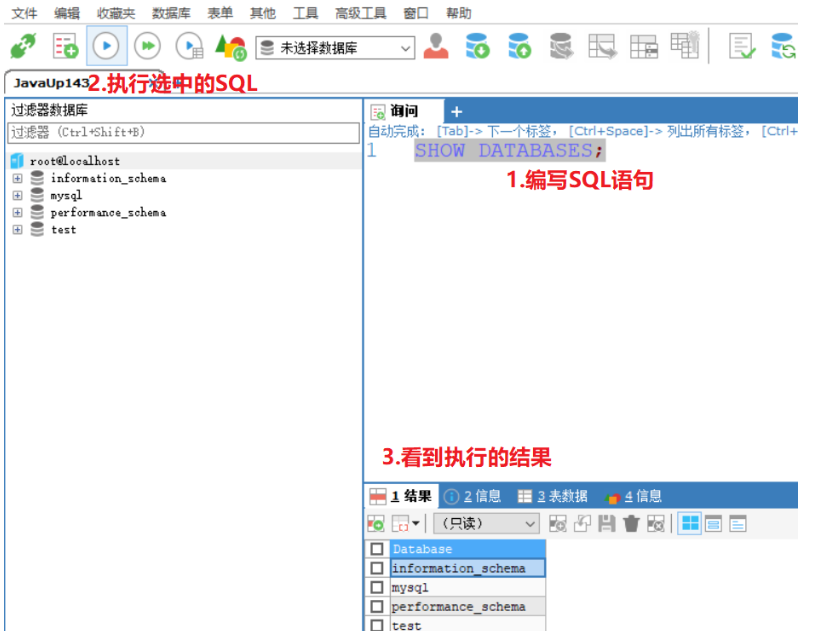Click duplicate row icon in results toolbar
The image size is (815, 631).
(582, 523)
